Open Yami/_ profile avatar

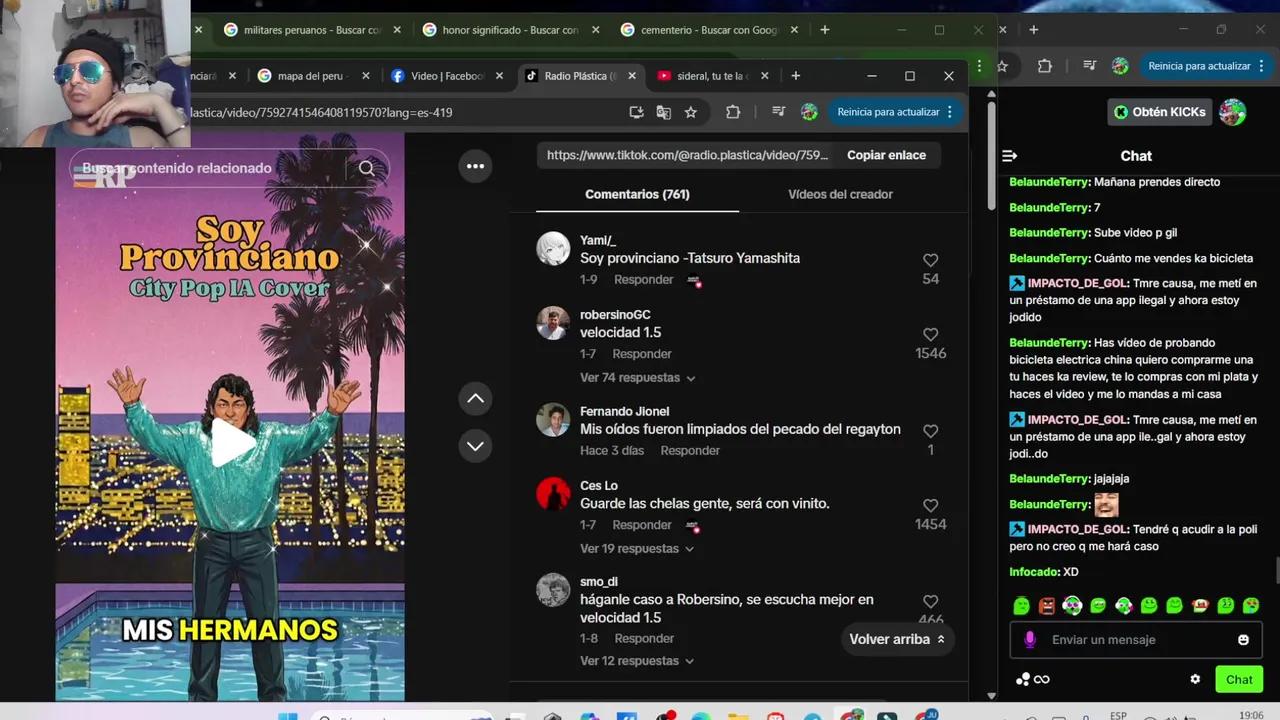click(553, 248)
